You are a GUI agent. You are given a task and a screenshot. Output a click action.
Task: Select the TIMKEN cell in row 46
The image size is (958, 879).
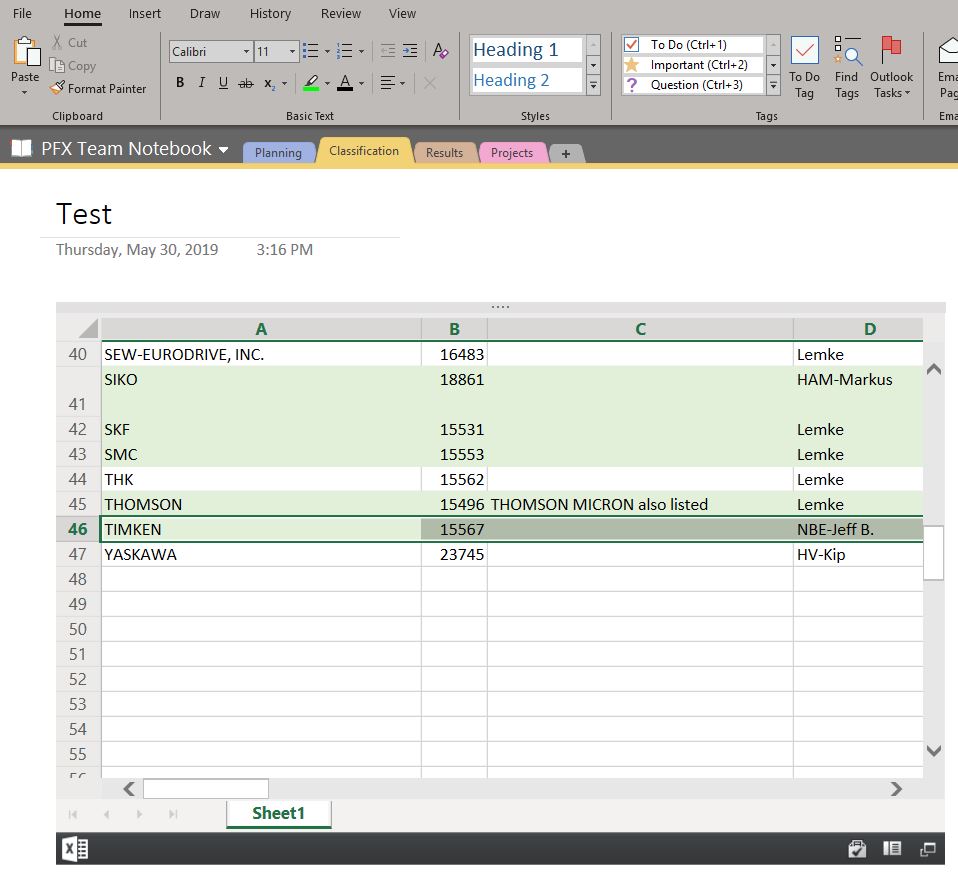[261, 529]
